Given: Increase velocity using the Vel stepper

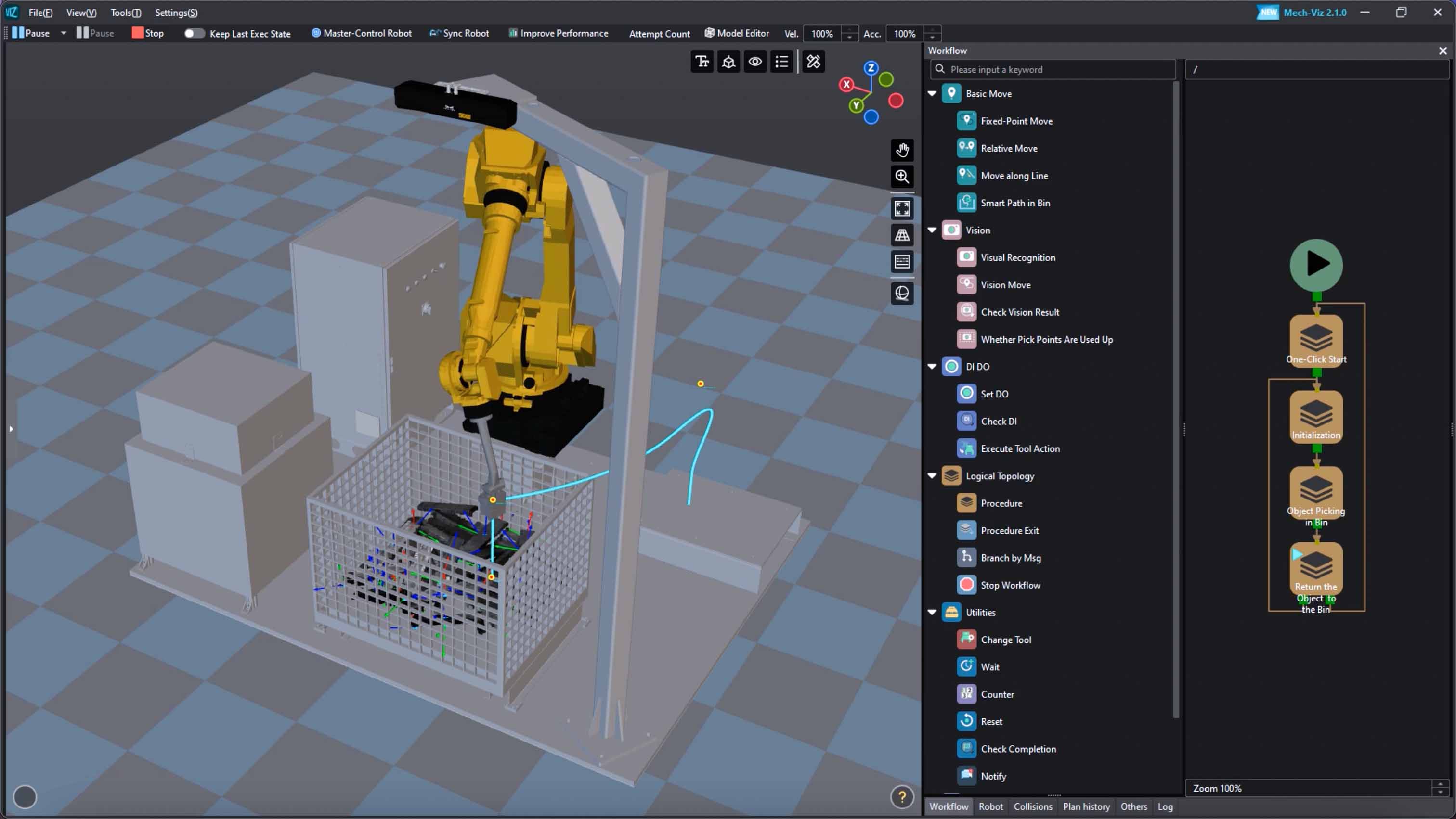Looking at the screenshot, I should click(849, 29).
